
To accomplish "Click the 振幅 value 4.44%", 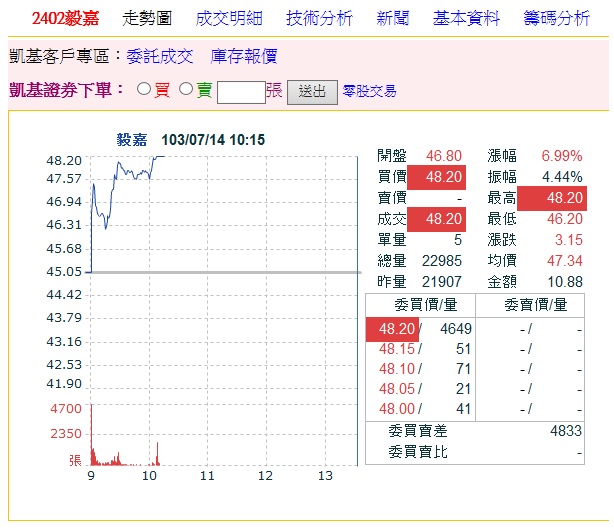I will tap(562, 177).
